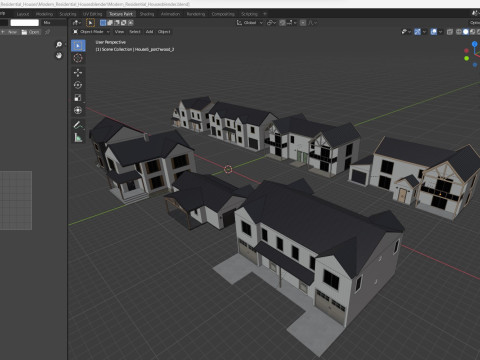Open the pivot point dropdown
Image resolution: width=480 pixels, height=360 pixels.
tap(272, 23)
